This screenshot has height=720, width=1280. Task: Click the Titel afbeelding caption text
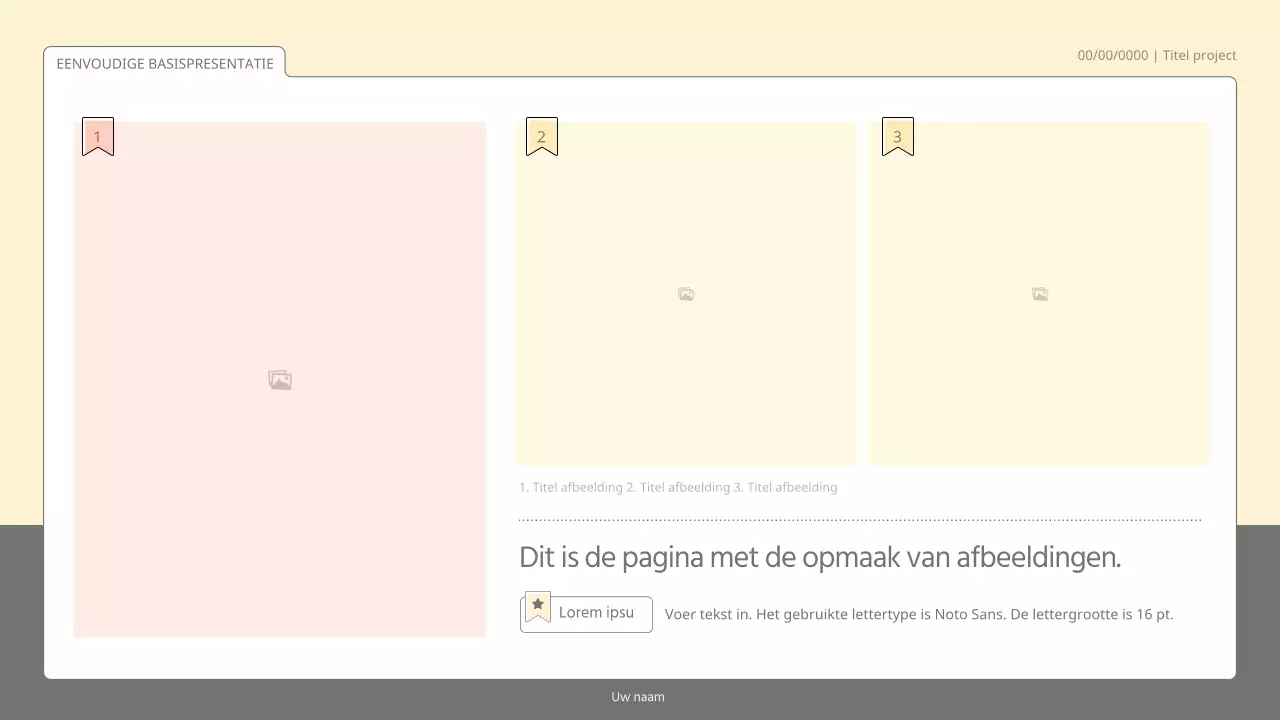coord(679,487)
